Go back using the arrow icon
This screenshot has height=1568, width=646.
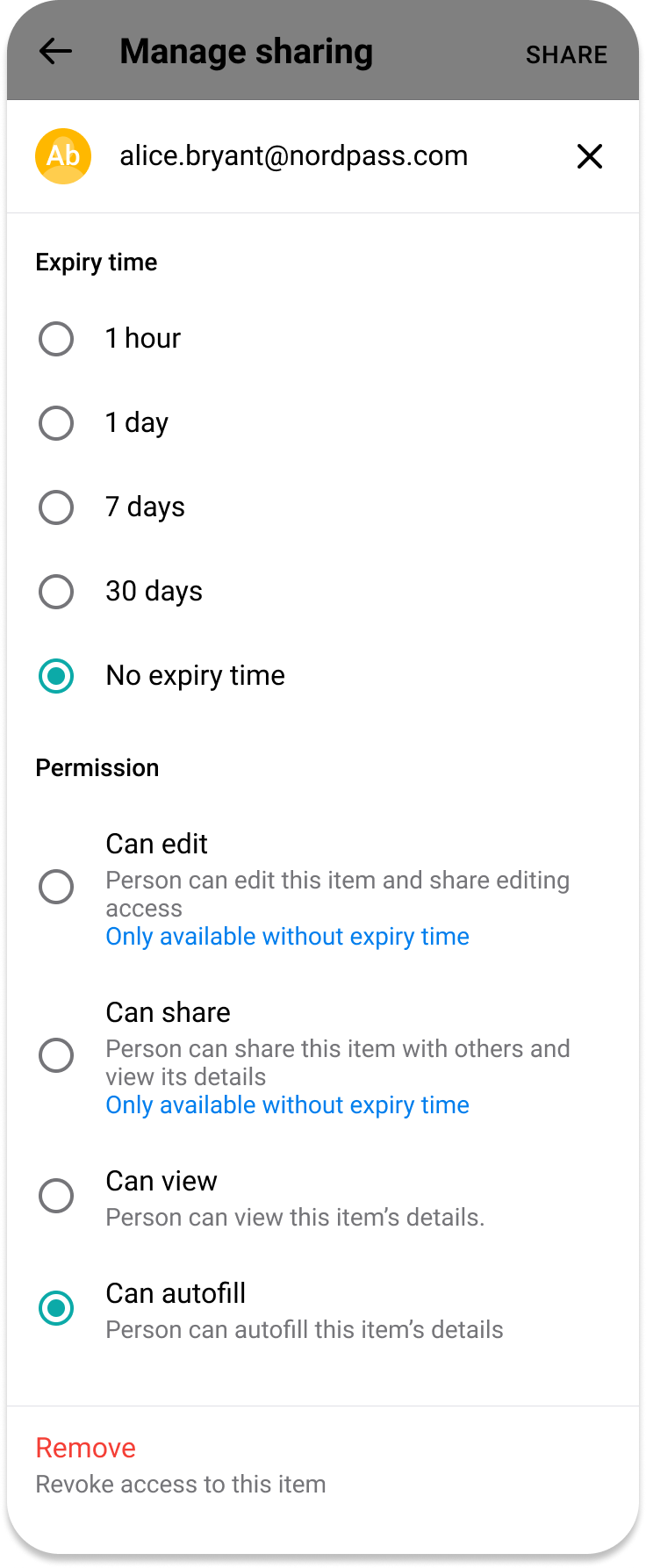point(56,52)
